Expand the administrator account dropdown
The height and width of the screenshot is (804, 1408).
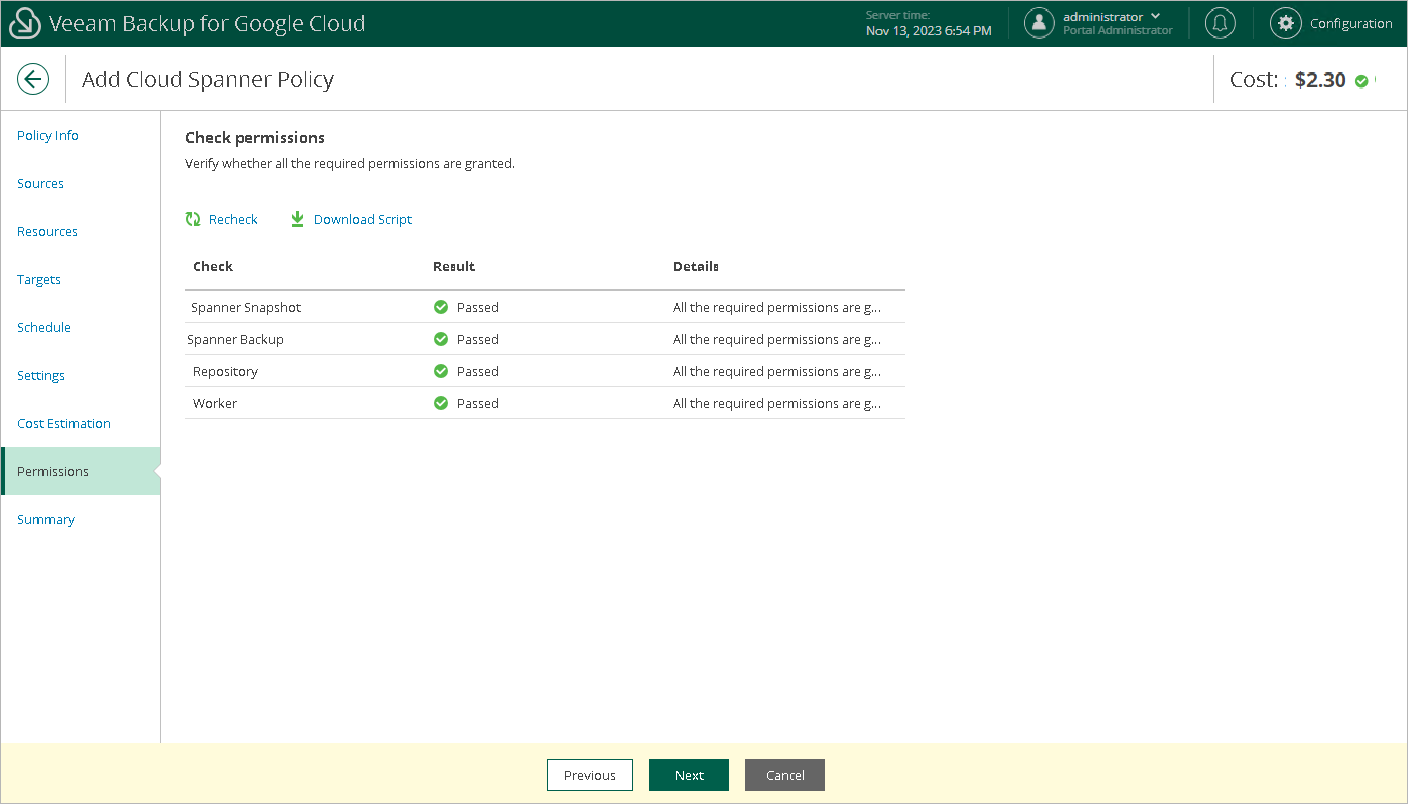coord(1156,16)
